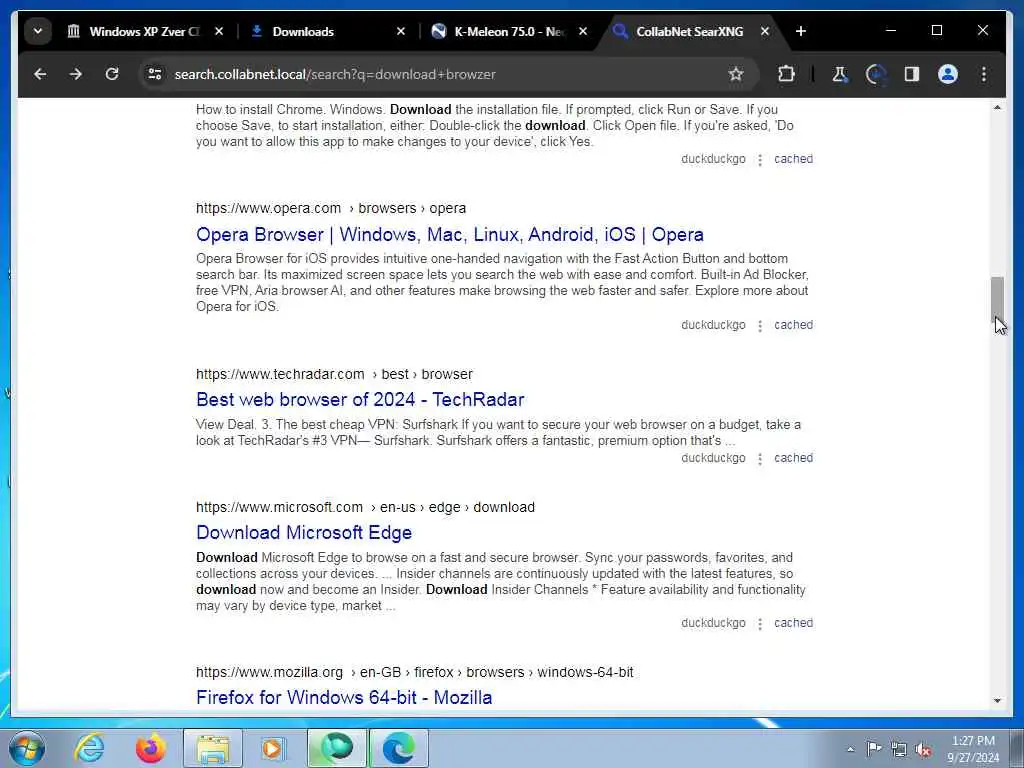Expand options dots beside Microsoft Edge result

760,624
